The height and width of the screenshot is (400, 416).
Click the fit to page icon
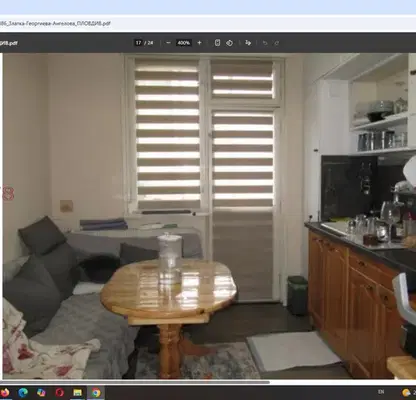point(217,43)
